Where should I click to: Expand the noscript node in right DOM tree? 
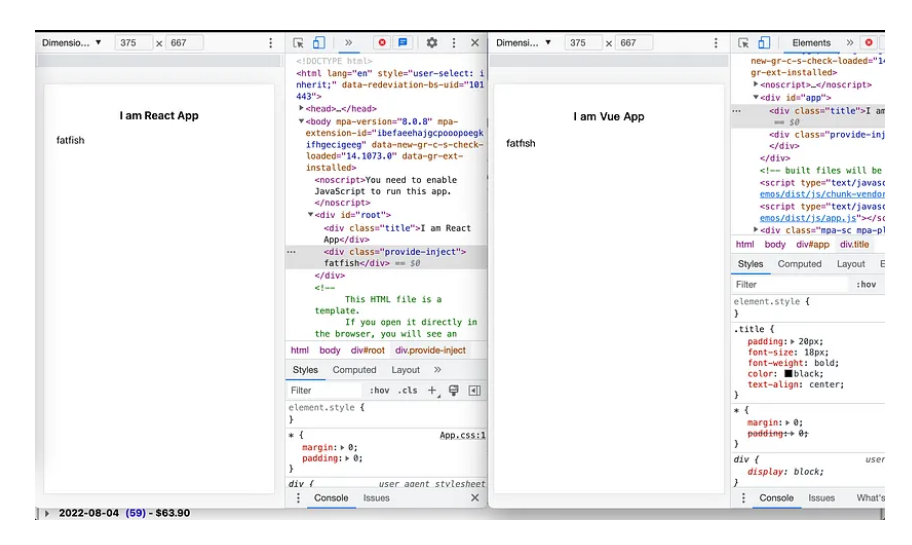coord(756,84)
